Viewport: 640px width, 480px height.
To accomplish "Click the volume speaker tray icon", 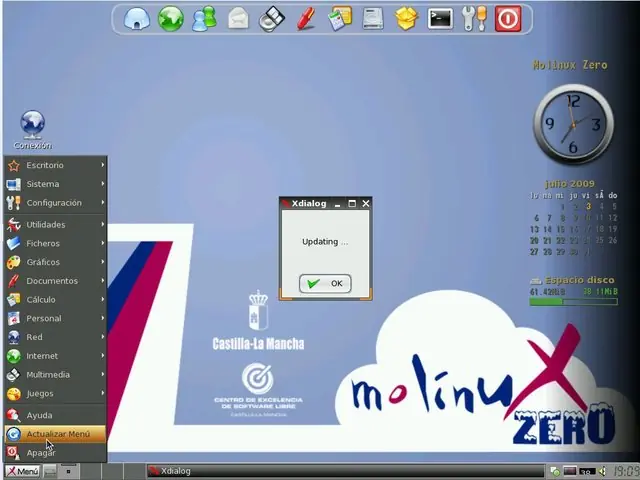I will click(x=602, y=471).
